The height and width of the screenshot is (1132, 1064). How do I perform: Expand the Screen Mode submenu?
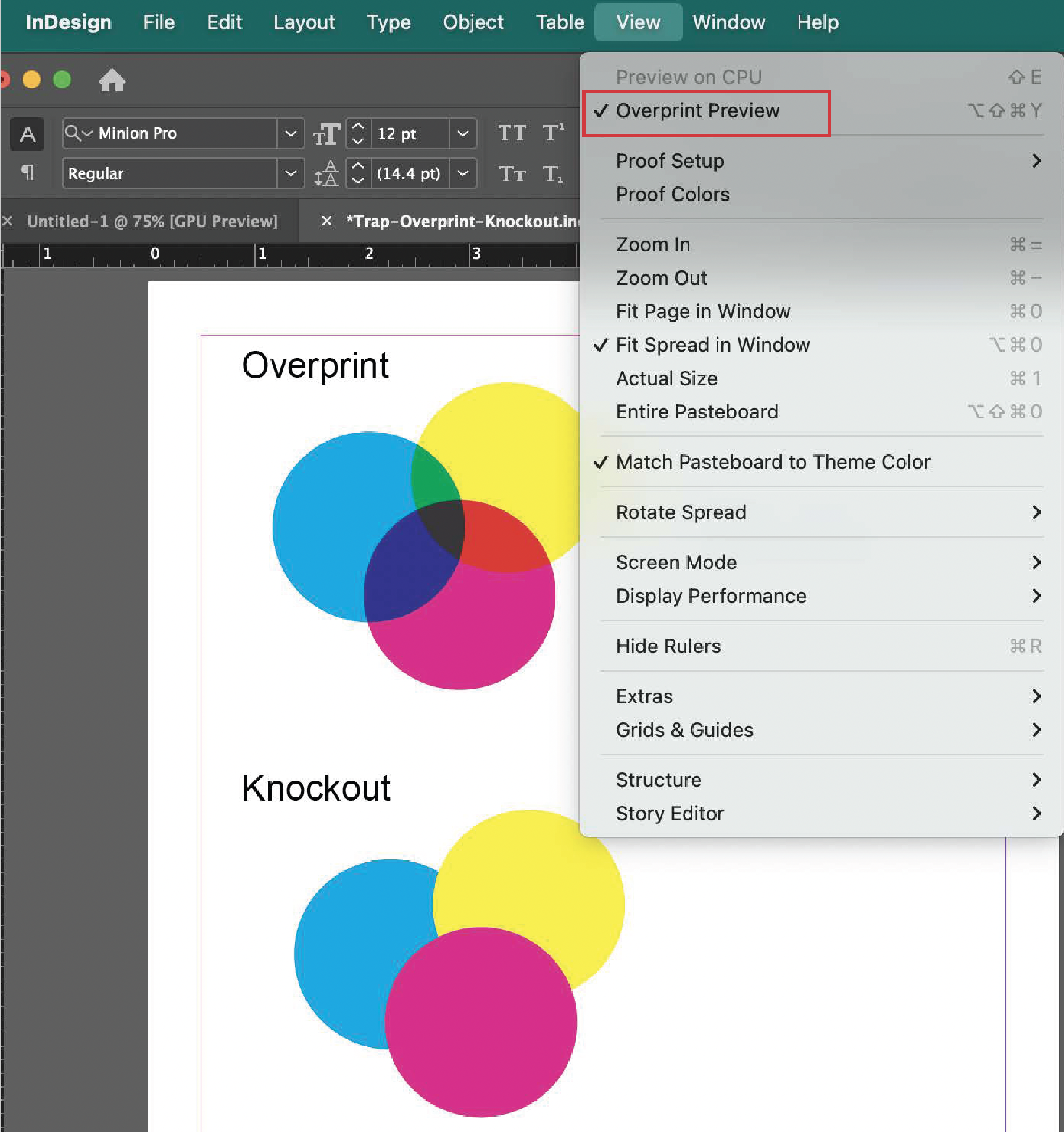(x=821, y=562)
